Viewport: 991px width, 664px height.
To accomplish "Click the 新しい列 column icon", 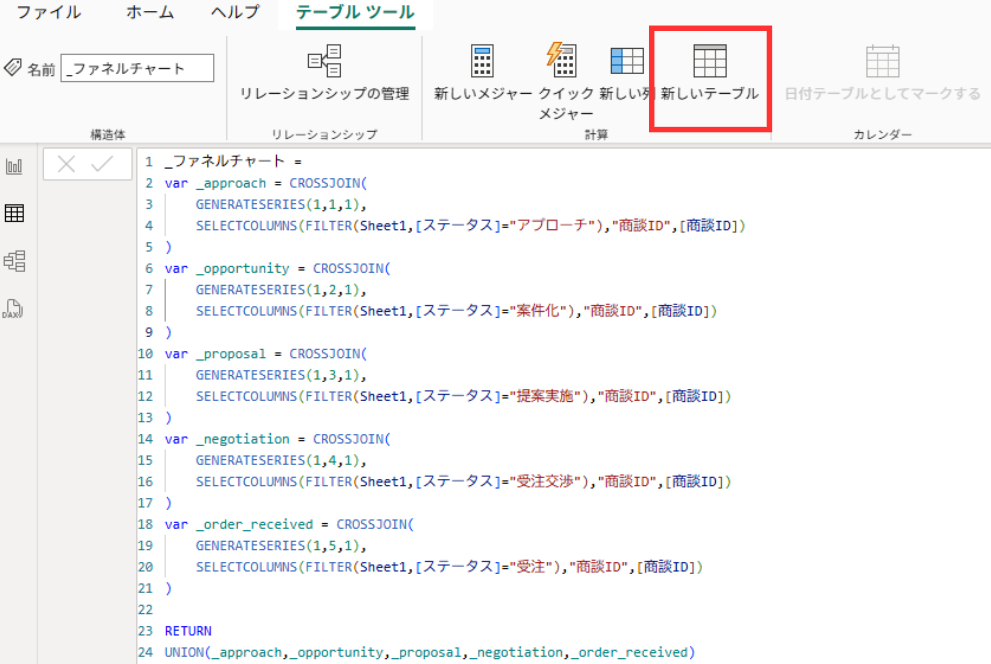I will (627, 61).
